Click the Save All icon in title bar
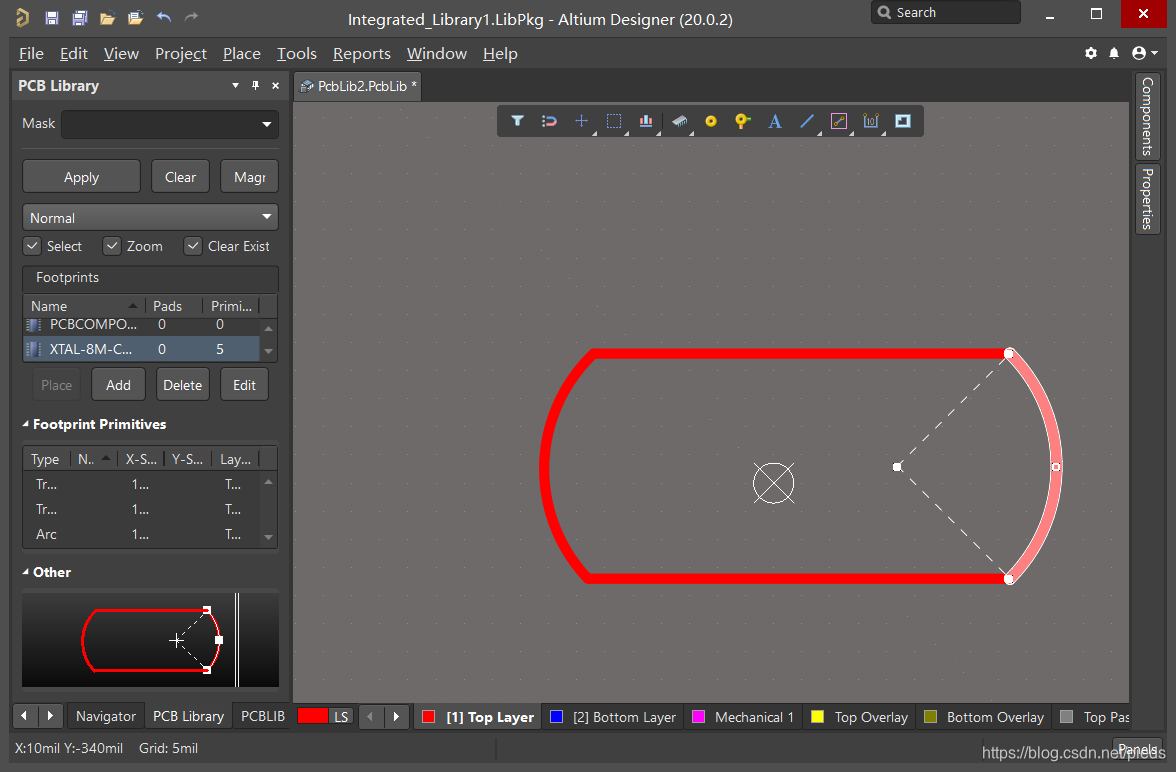Image resolution: width=1176 pixels, height=772 pixels. (x=79, y=18)
